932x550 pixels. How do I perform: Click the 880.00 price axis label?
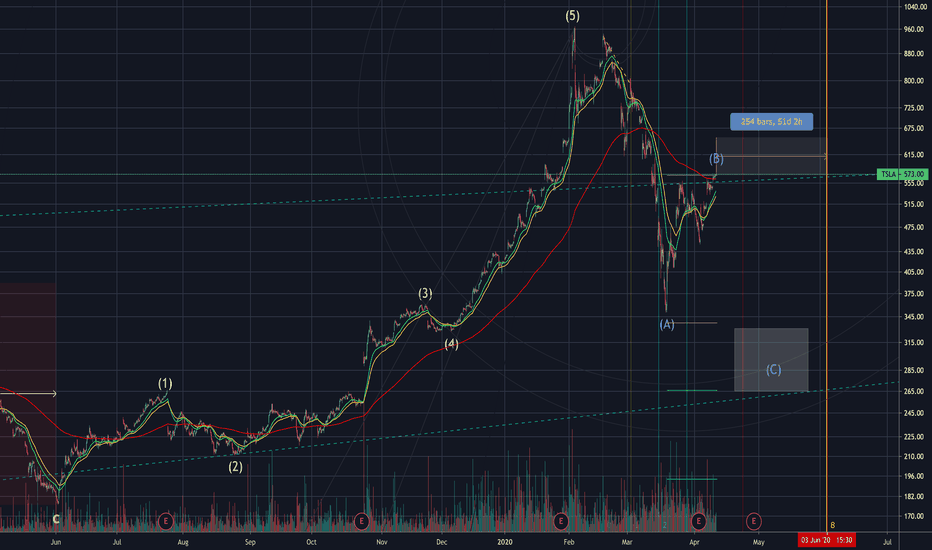[914, 54]
